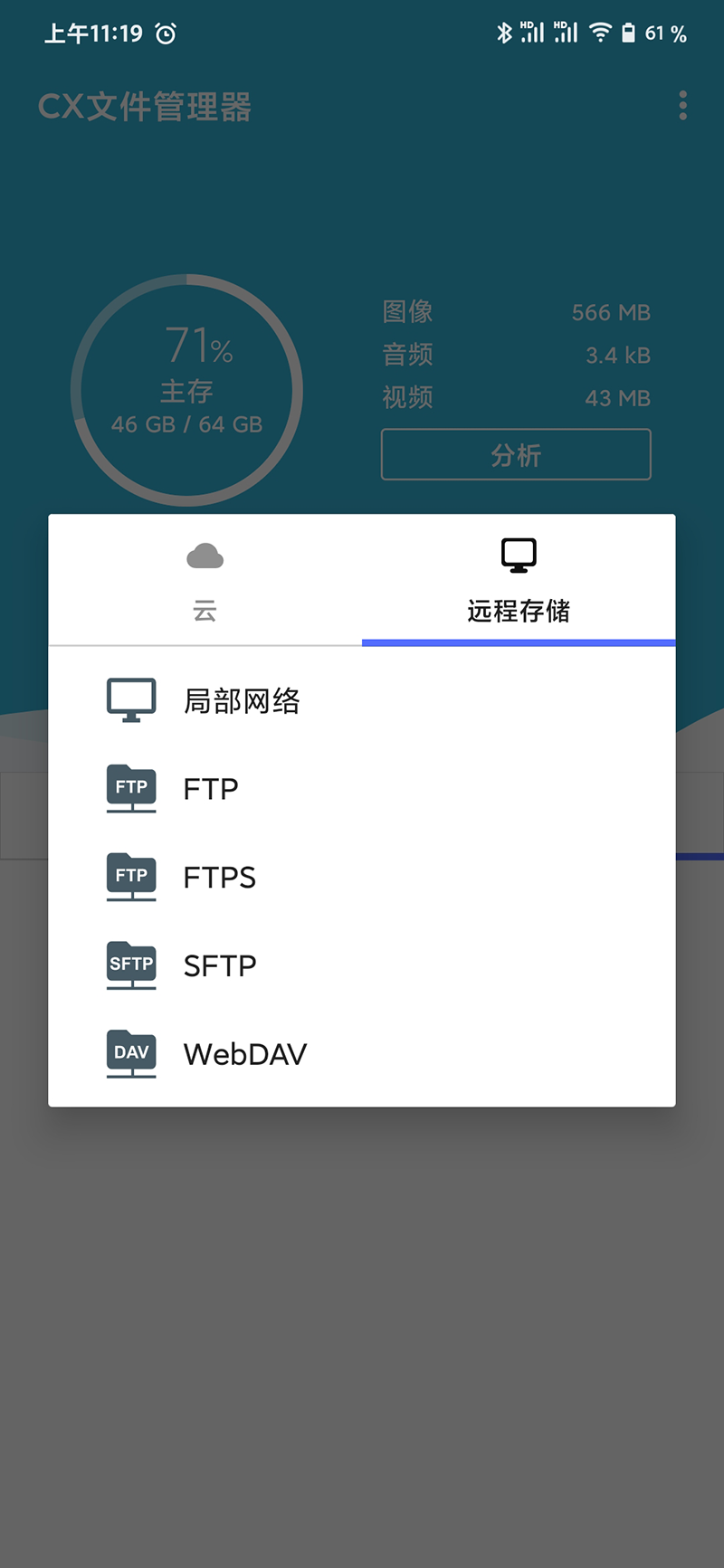The height and width of the screenshot is (1568, 724).
Task: Tap the FTP folder icon
Action: point(131,788)
